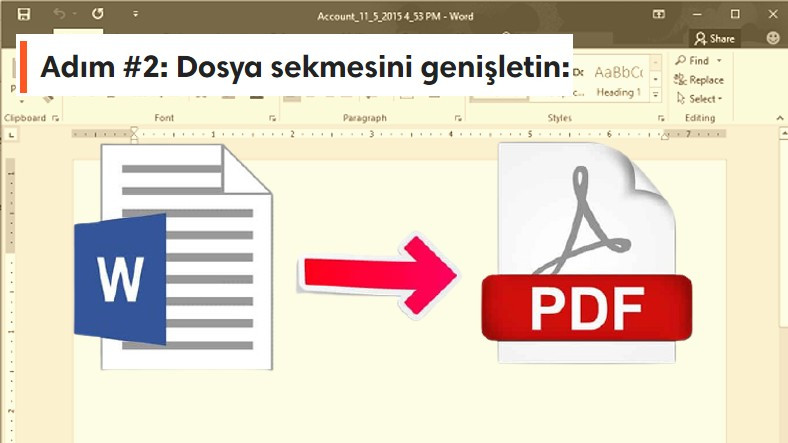Open the Clipboard pane launcher
This screenshot has width=788, height=443.
54,118
